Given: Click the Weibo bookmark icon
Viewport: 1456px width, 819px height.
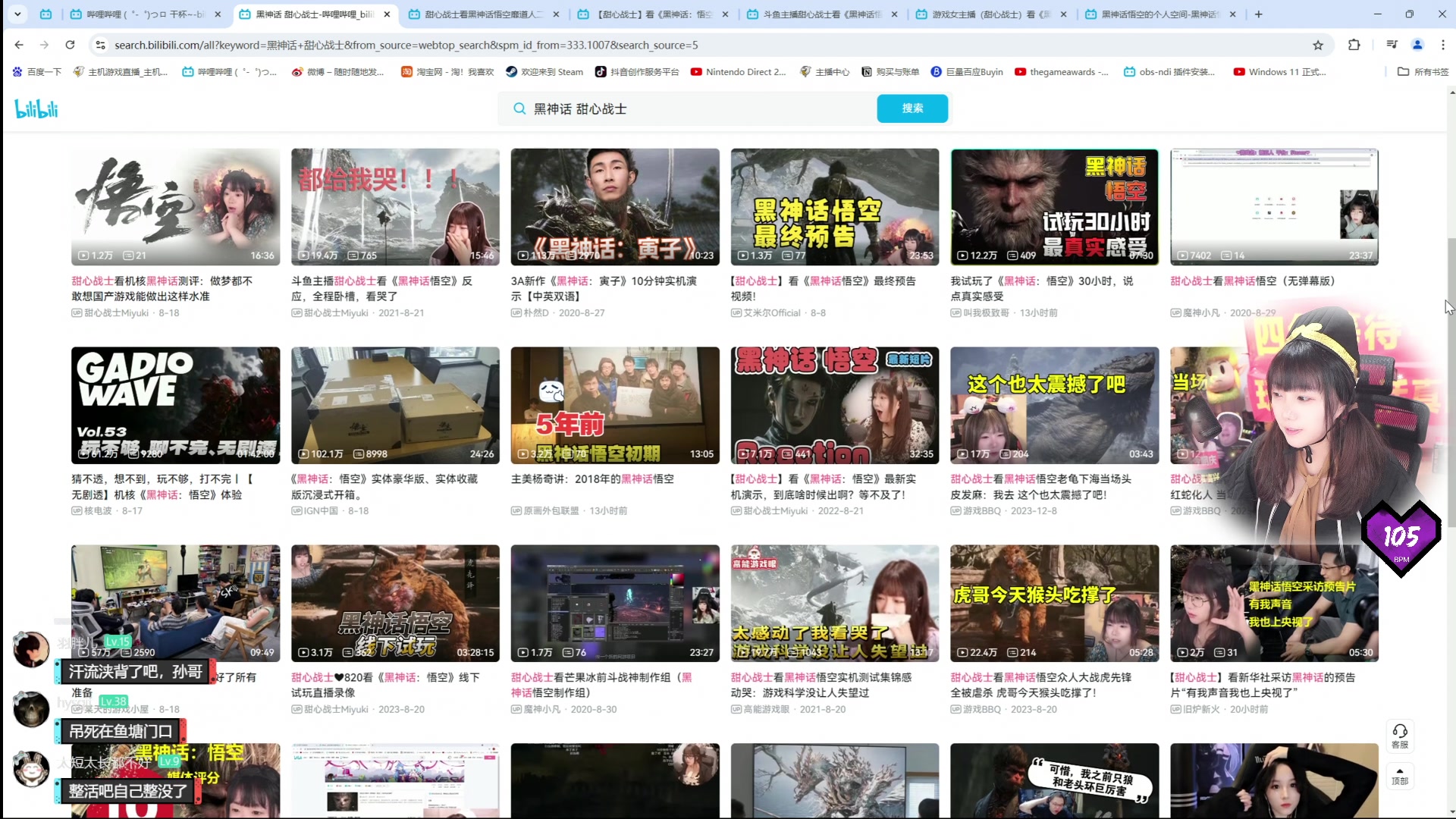Looking at the screenshot, I should [x=298, y=72].
